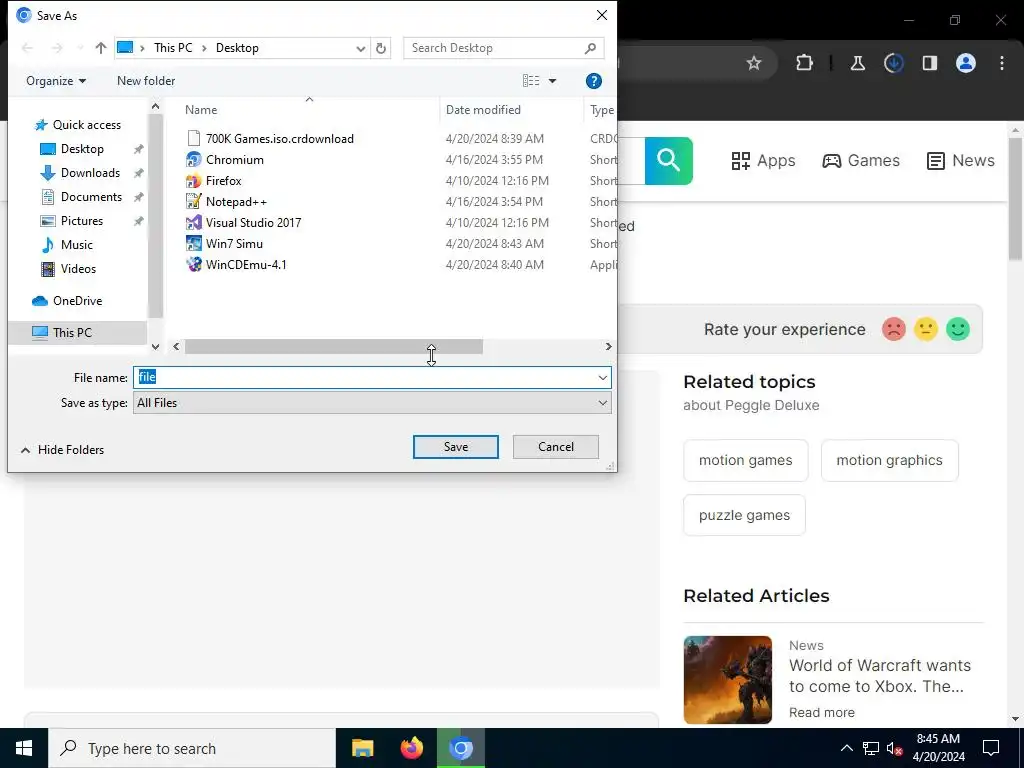
Task: Toggle Chrome side panel icon
Action: pos(929,63)
